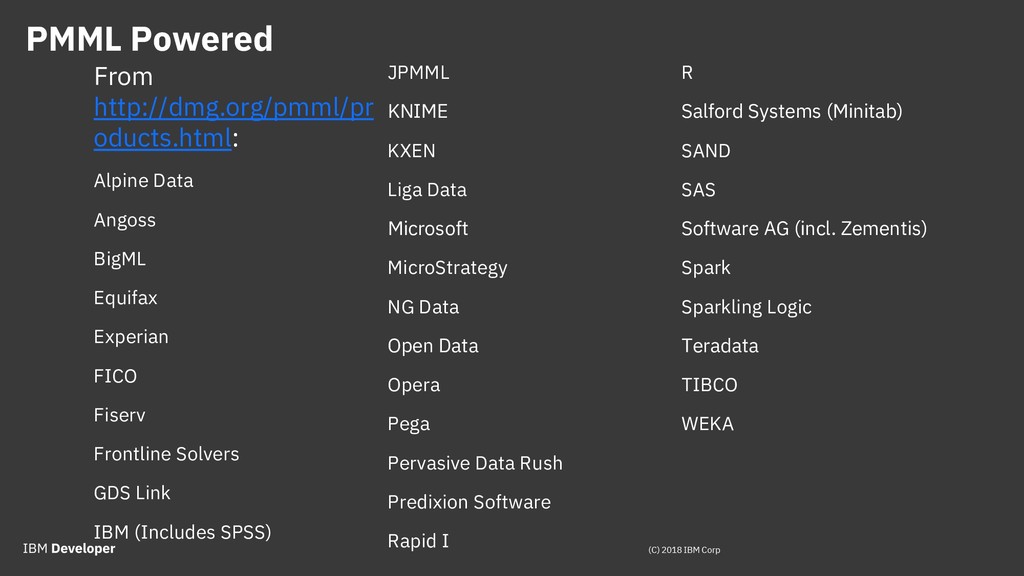The height and width of the screenshot is (576, 1024).
Task: Select the FICO entry
Action: coord(116,376)
